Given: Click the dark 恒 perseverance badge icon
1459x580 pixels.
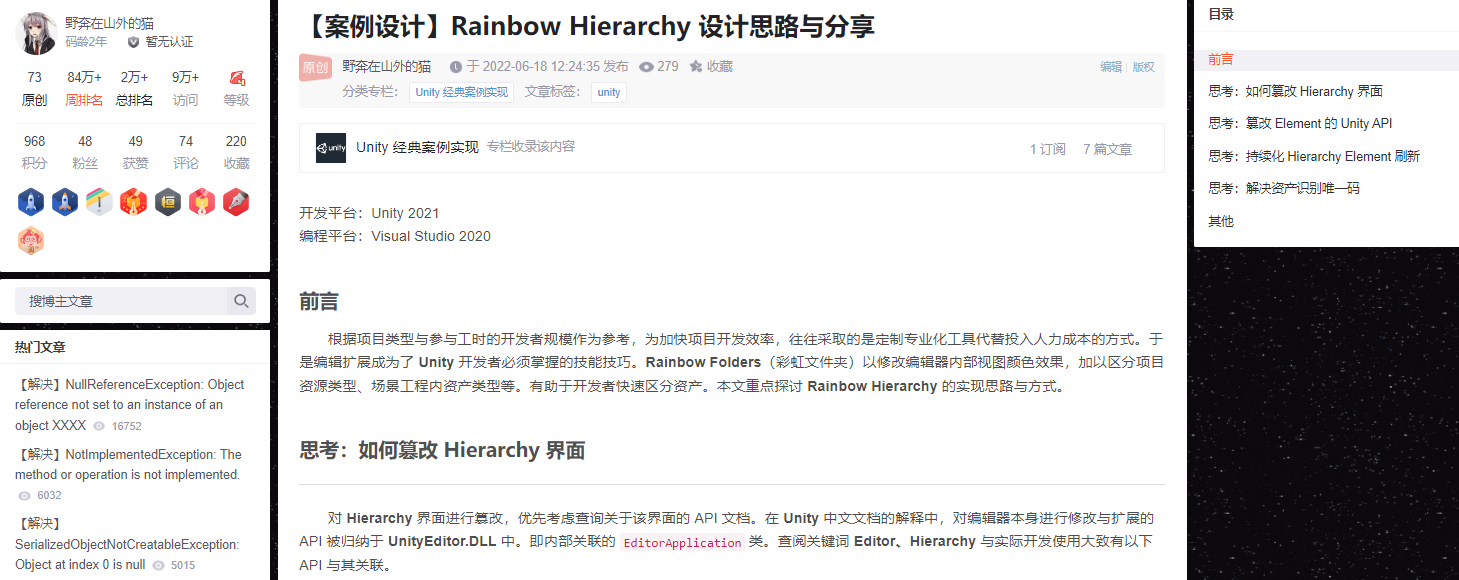Looking at the screenshot, I should (x=167, y=201).
